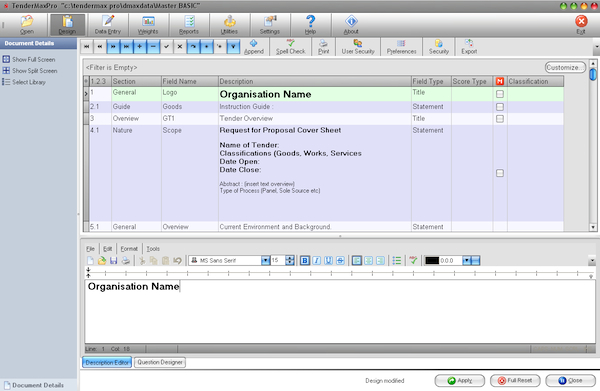The height and width of the screenshot is (391, 600).
Task: Toggle bulleted list in editor
Action: pyautogui.click(x=397, y=261)
